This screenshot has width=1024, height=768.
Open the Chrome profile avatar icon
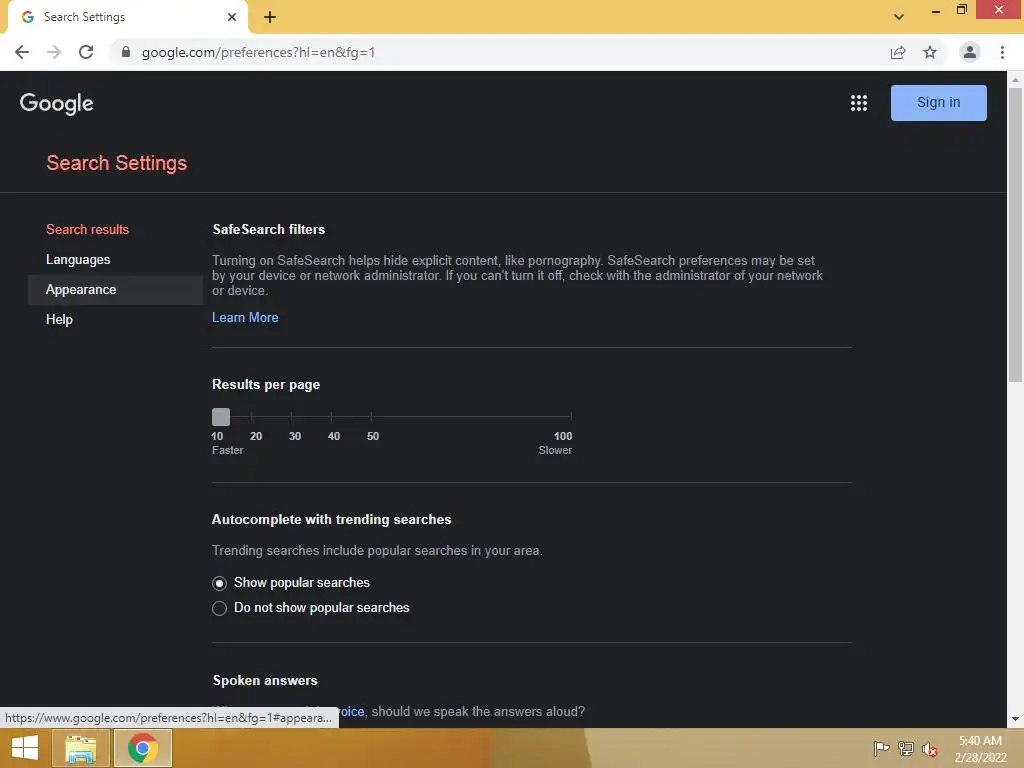970,52
